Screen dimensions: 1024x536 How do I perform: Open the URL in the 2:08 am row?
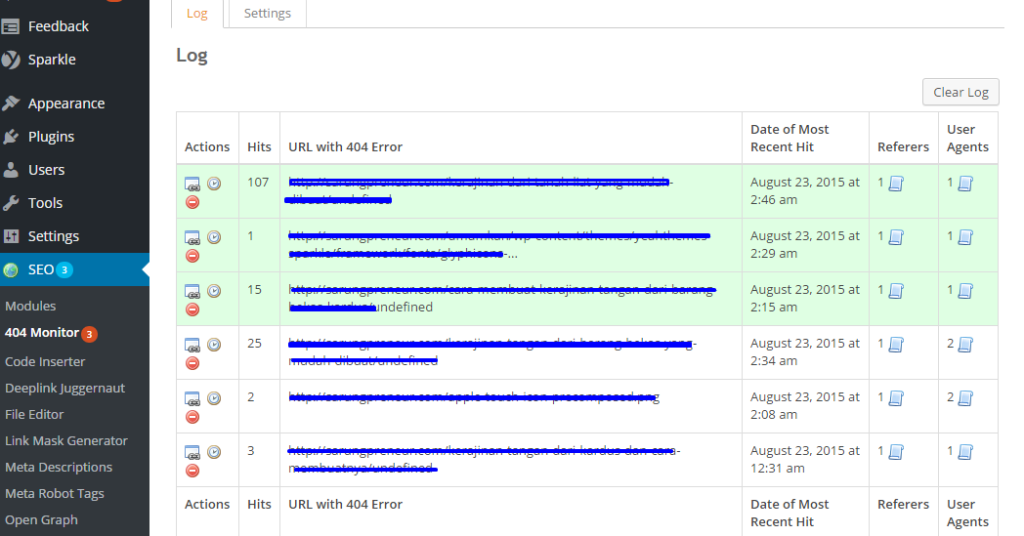(192, 398)
